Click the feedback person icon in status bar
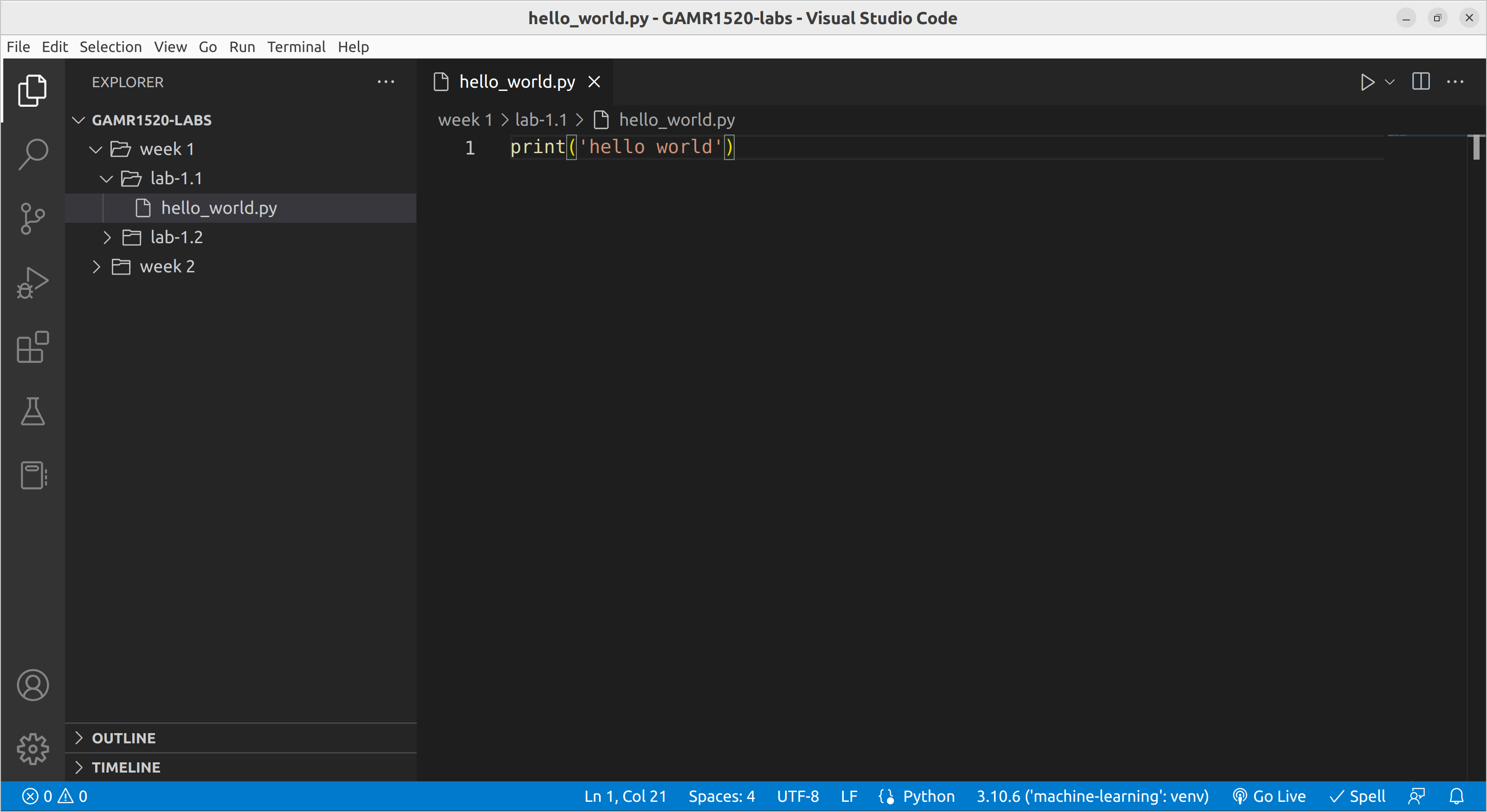1487x812 pixels. tap(1416, 796)
